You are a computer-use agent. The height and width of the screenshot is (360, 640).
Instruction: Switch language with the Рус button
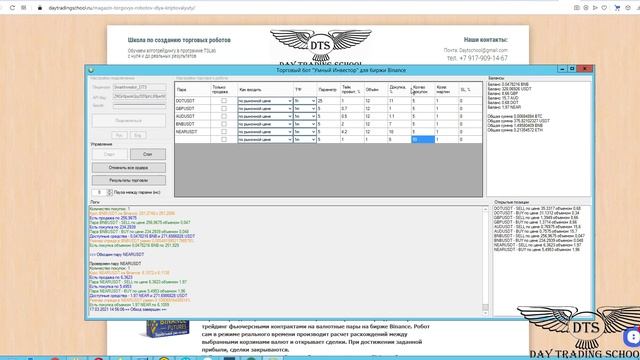(x=119, y=135)
